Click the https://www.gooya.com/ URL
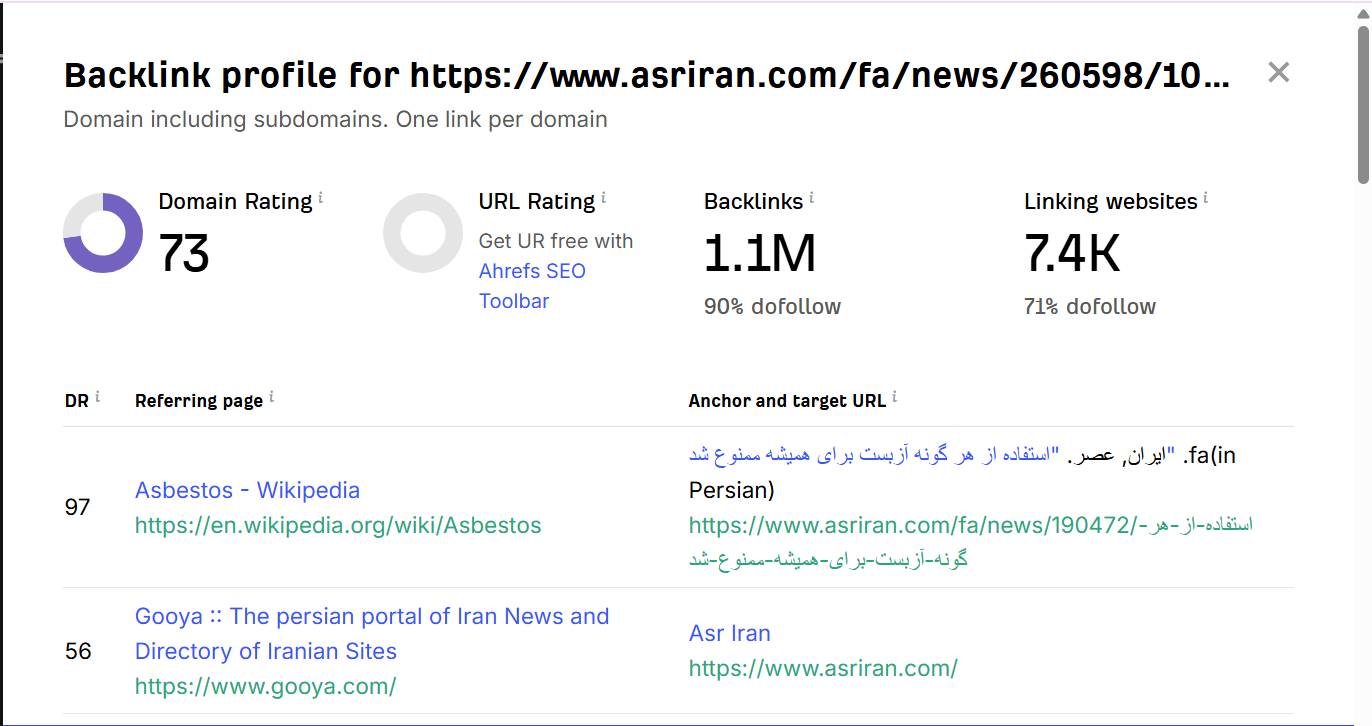Image resolution: width=1372 pixels, height=726 pixels. [265, 686]
